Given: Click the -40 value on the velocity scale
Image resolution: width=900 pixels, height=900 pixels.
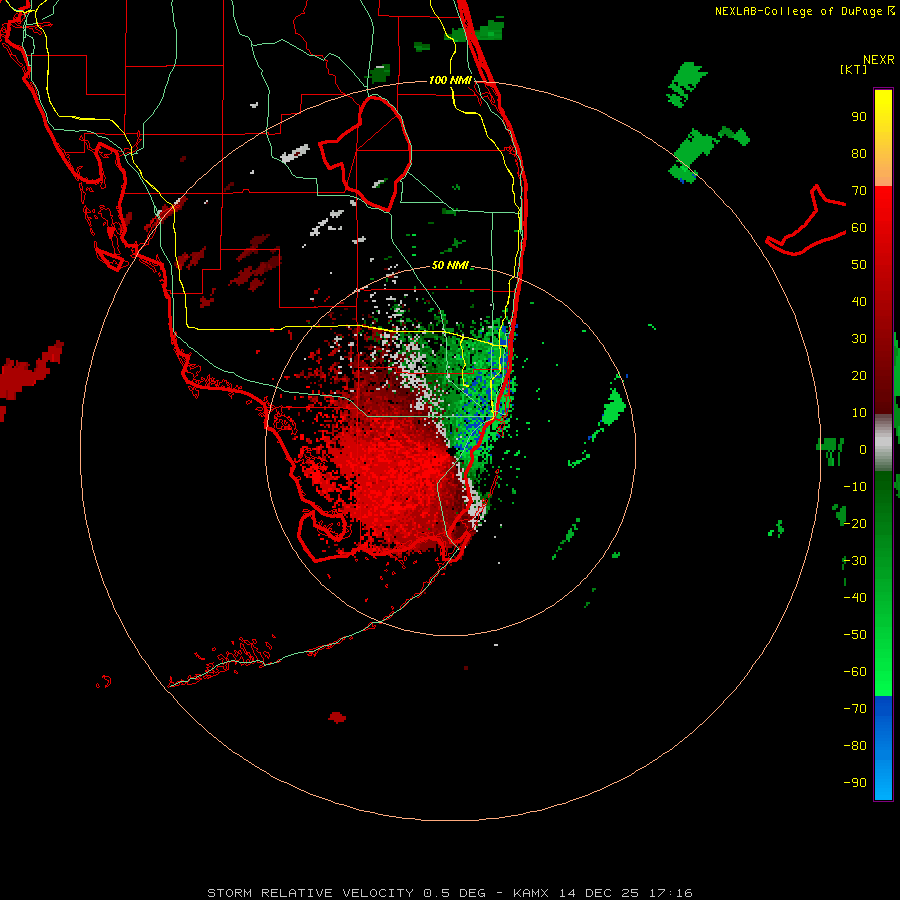Looking at the screenshot, I should pos(855,598).
